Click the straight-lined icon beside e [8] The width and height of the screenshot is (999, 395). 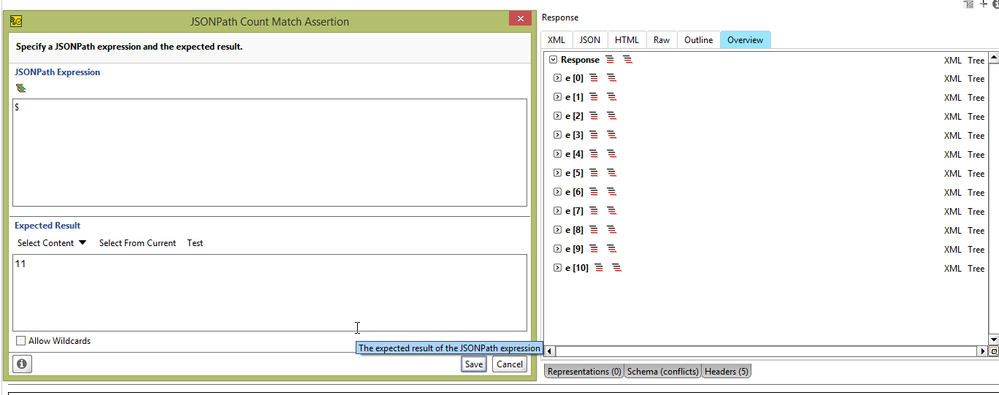tap(594, 230)
